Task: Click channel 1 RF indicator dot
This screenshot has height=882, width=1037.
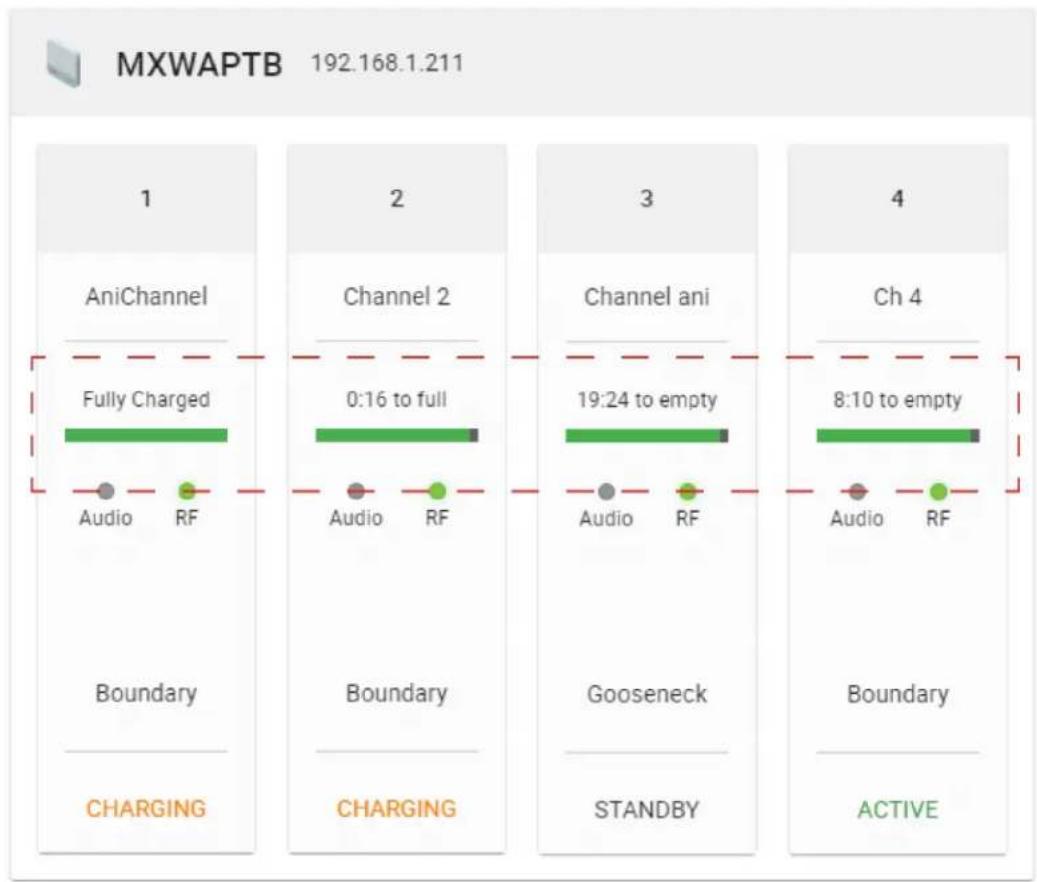Action: [x=187, y=491]
